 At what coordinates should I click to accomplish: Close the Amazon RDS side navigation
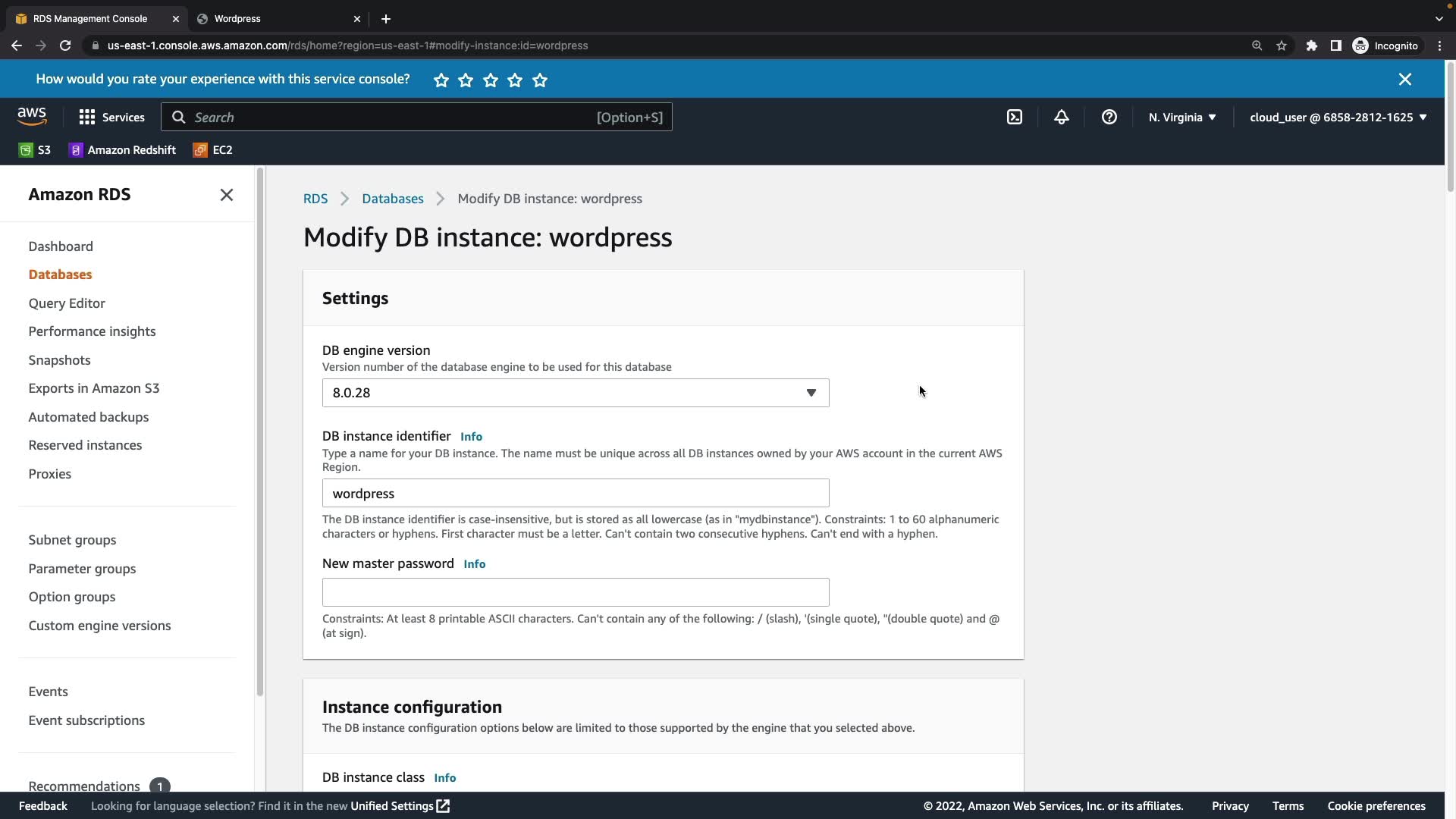226,195
